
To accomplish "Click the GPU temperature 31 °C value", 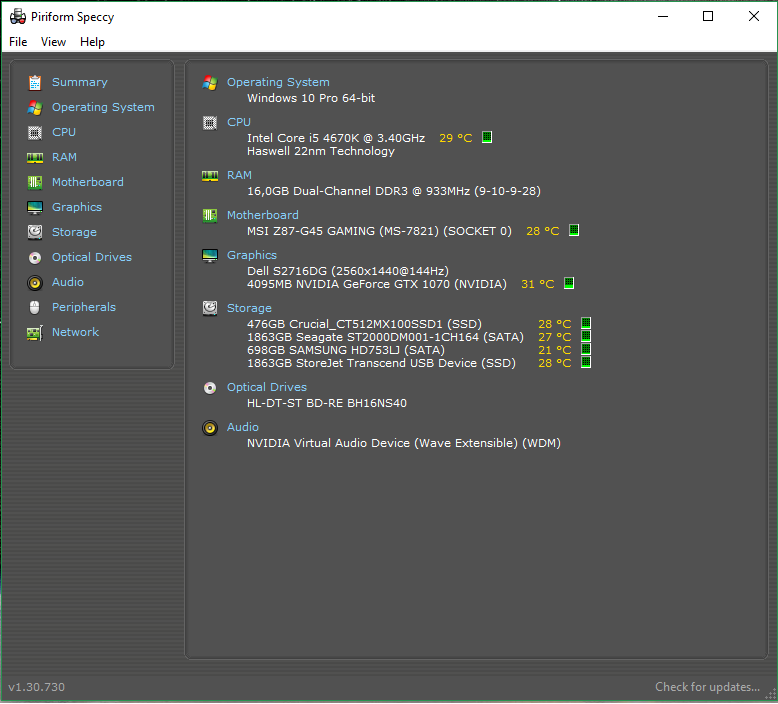I will pos(537,284).
